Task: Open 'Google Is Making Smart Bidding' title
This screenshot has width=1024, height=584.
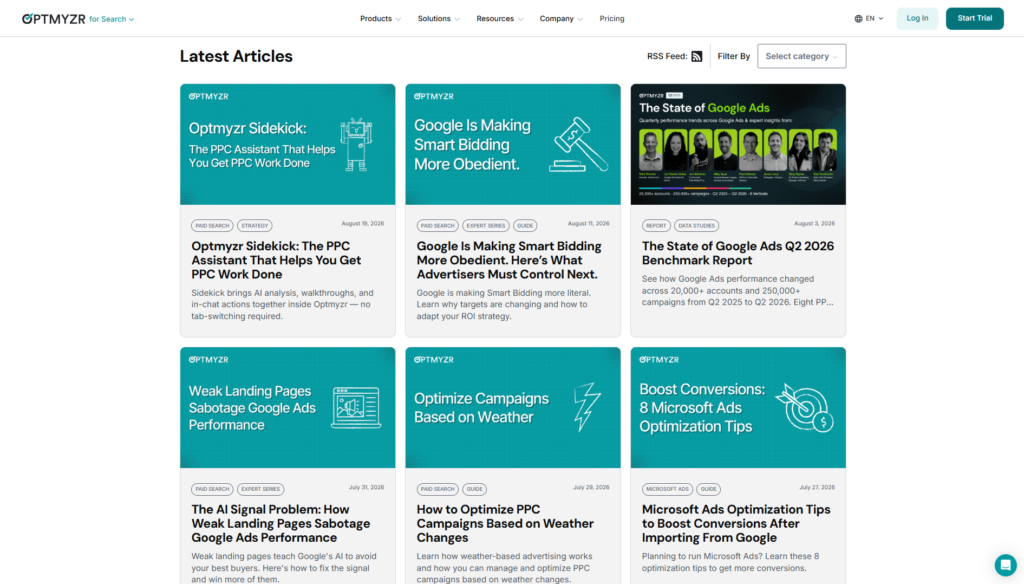Action: pos(509,260)
